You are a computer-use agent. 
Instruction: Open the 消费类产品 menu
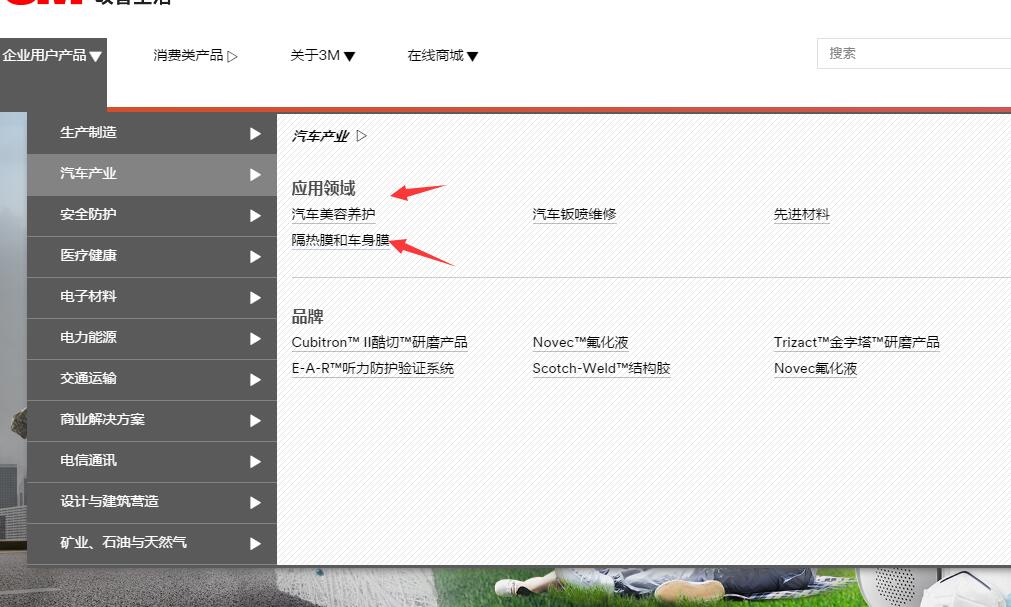pyautogui.click(x=195, y=55)
